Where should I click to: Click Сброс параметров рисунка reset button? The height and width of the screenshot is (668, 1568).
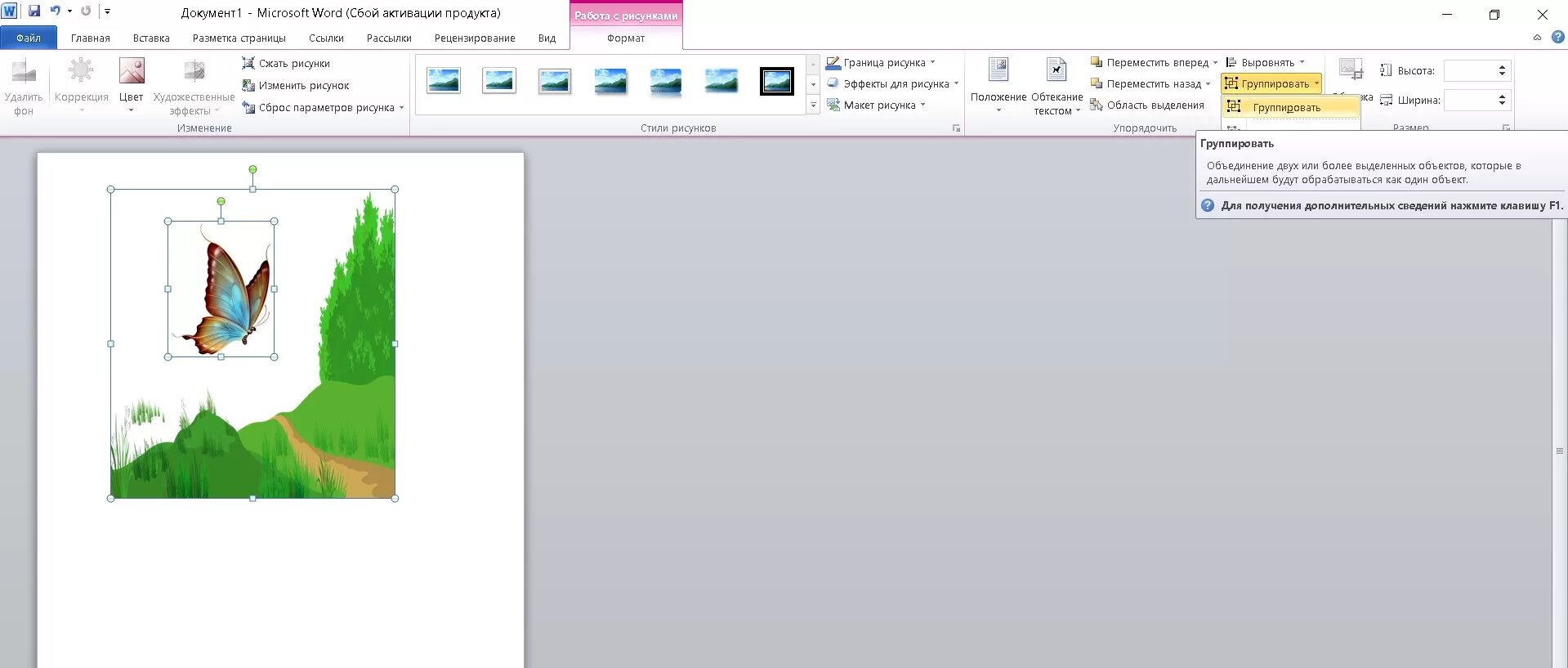[323, 107]
